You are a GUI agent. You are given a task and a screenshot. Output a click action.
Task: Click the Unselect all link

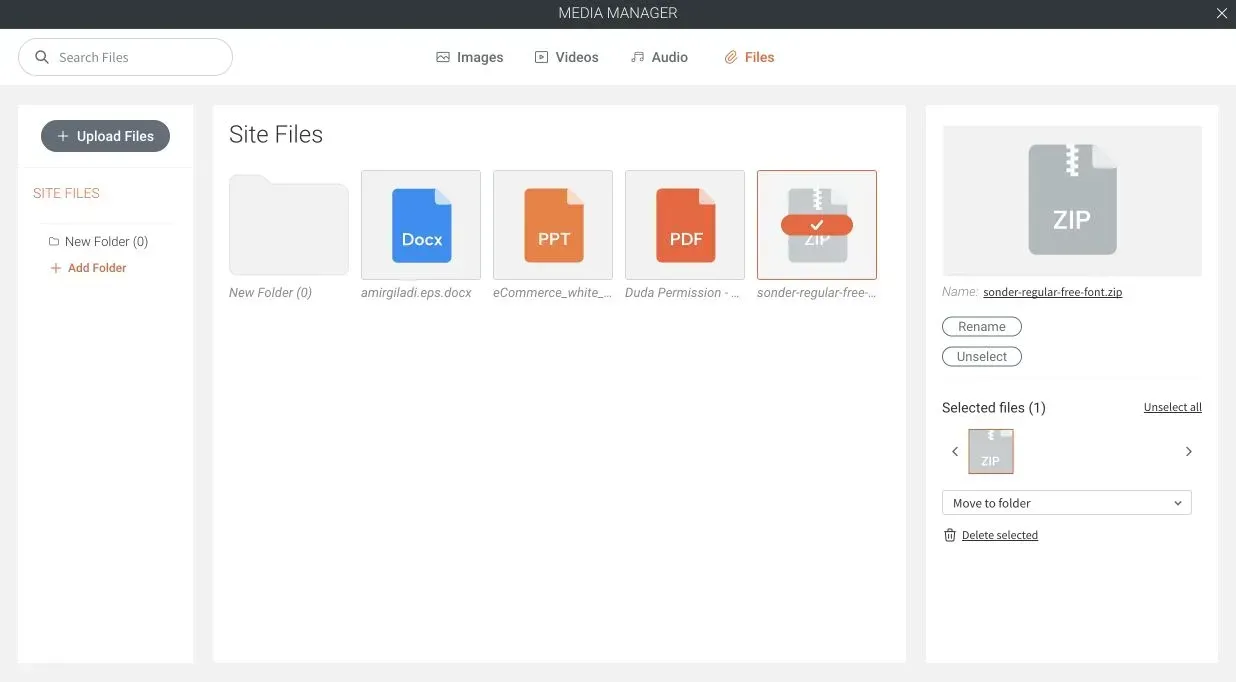tap(1173, 407)
